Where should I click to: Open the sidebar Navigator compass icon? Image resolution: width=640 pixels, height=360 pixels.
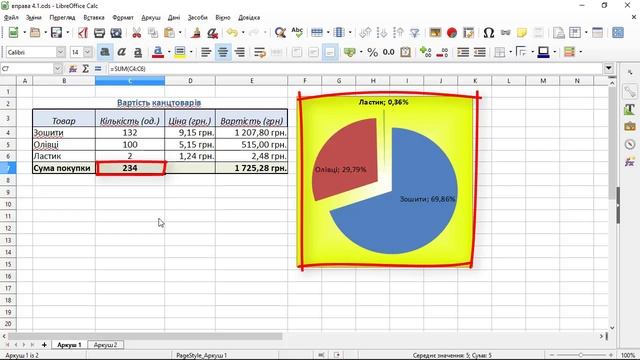click(x=630, y=144)
